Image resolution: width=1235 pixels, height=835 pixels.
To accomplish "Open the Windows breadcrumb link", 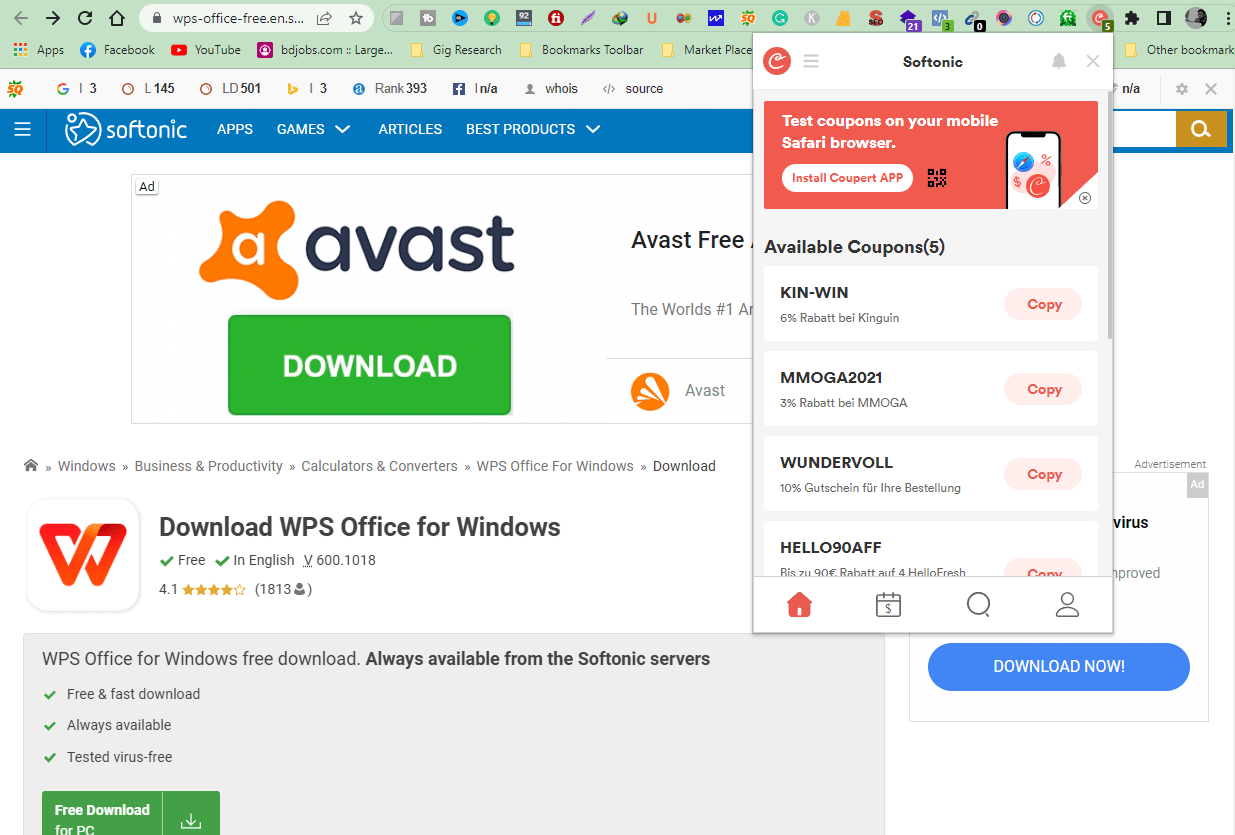I will [x=87, y=465].
